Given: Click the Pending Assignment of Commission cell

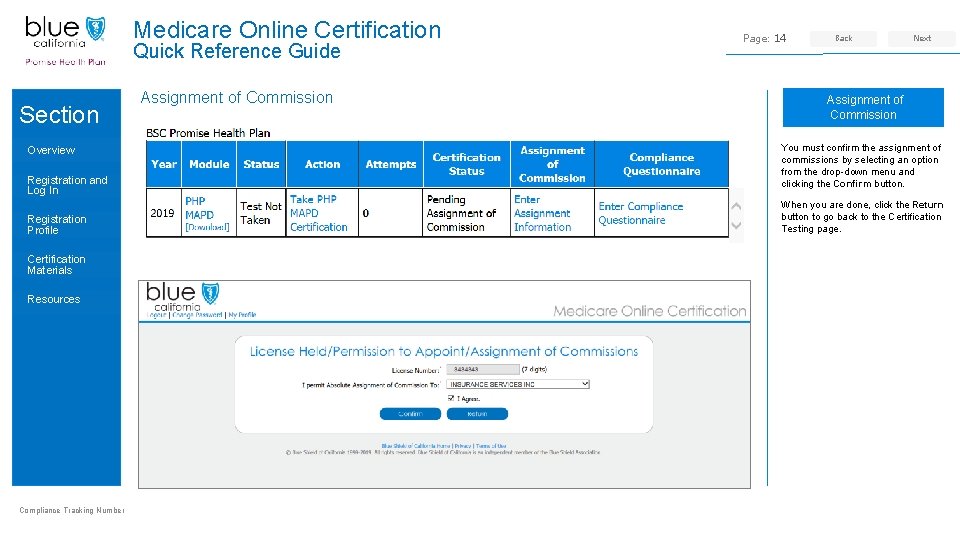Looking at the screenshot, I should pos(467,212).
